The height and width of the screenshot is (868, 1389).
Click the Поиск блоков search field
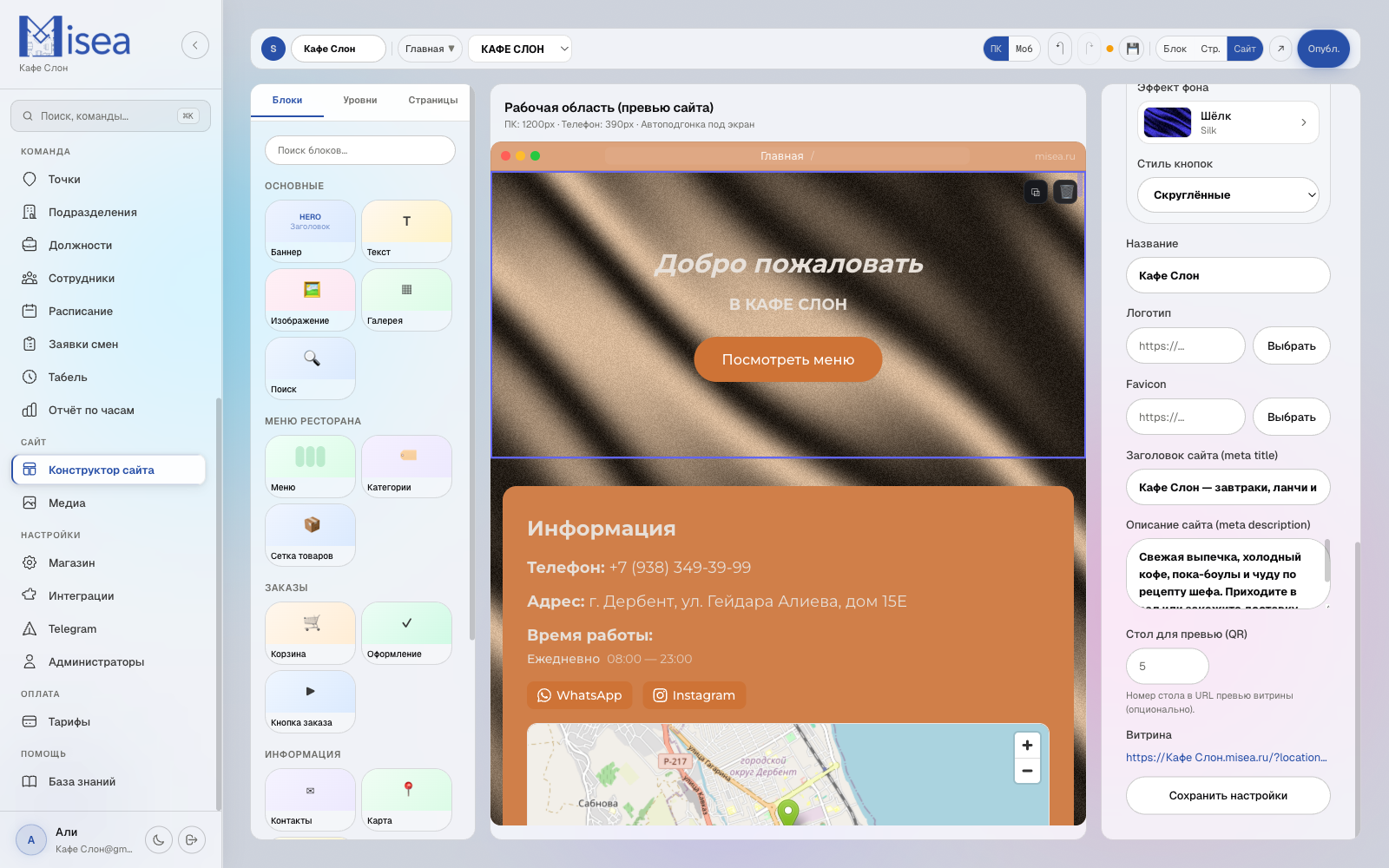point(360,150)
